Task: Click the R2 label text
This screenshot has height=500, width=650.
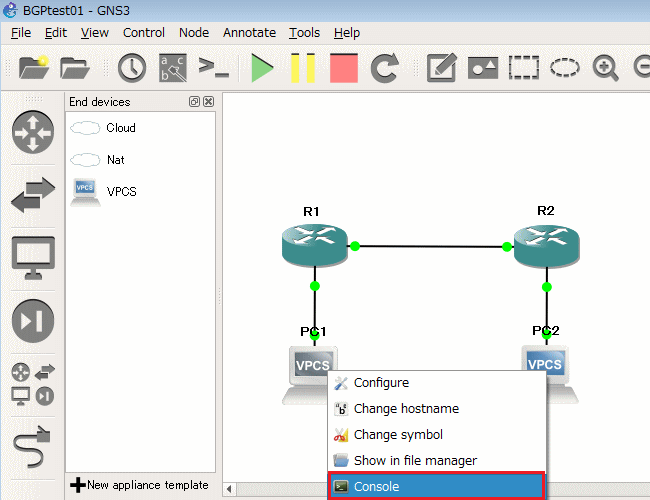Action: pos(546,211)
